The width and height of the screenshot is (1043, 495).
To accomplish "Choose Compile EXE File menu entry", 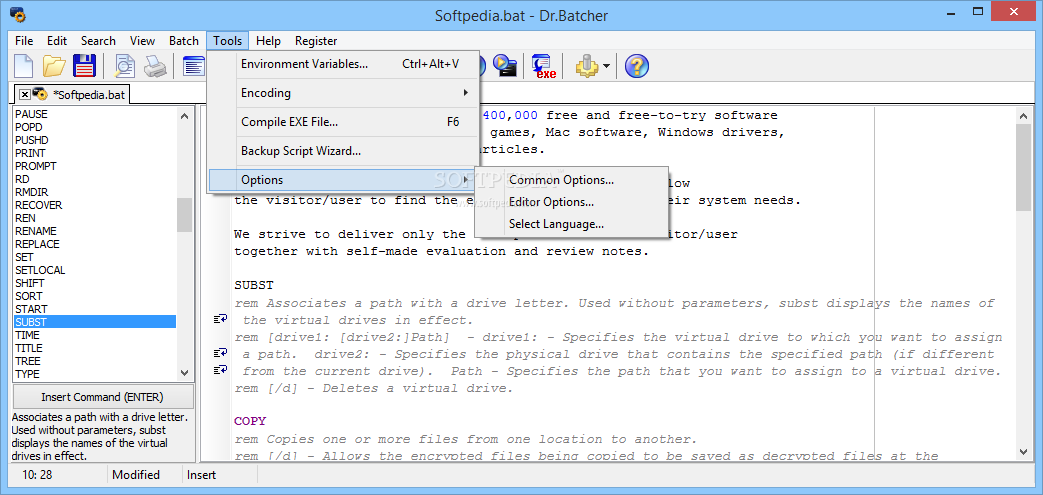I will pyautogui.click(x=343, y=122).
